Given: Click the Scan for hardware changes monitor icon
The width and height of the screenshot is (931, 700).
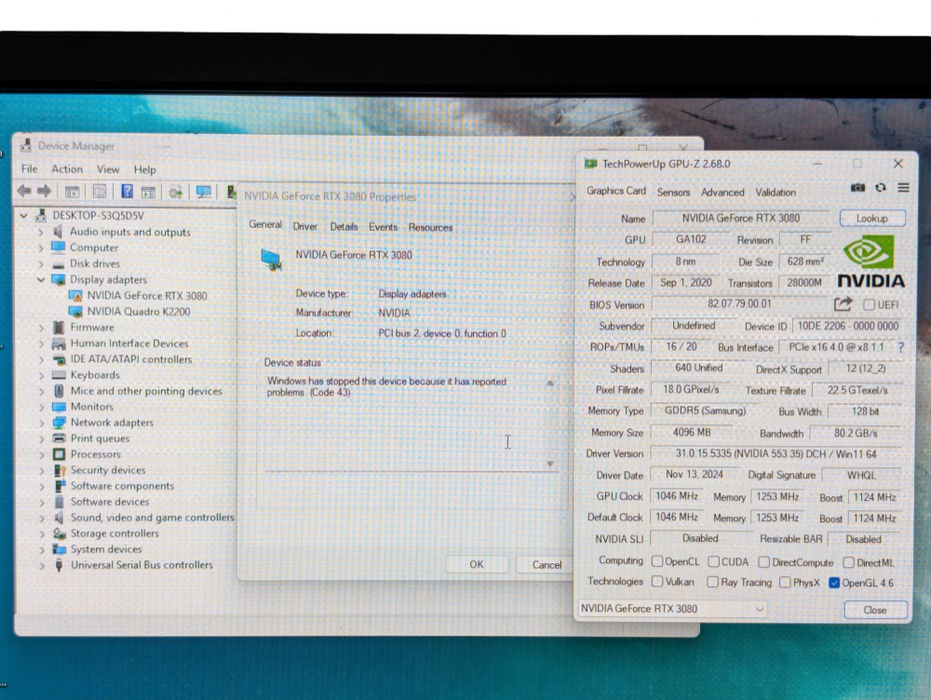Looking at the screenshot, I should 204,191.
